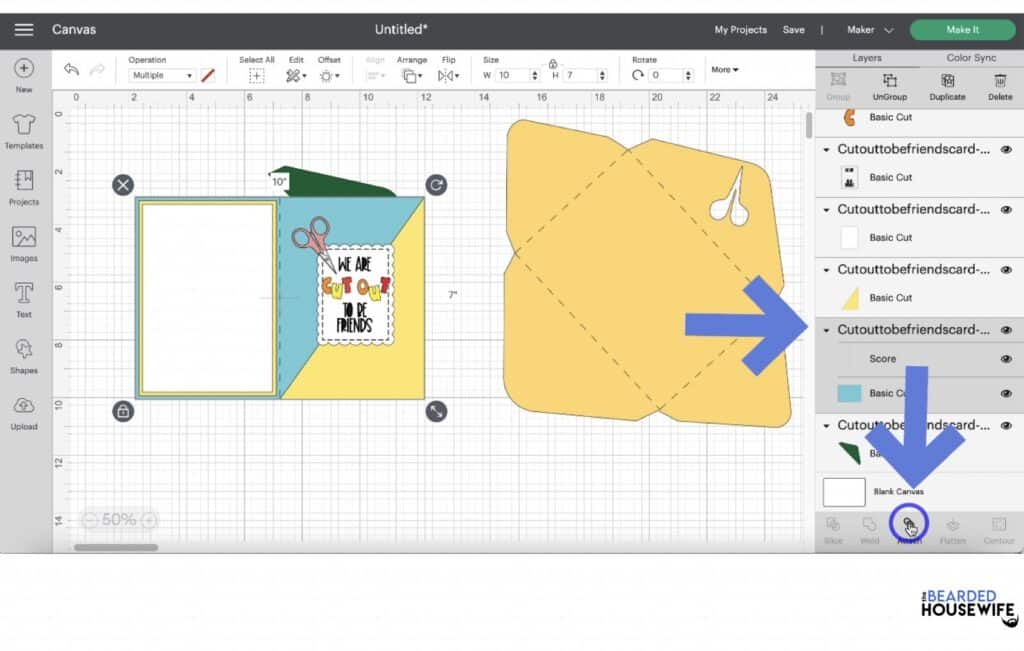
Task: Open the Operation dropdown
Action: (162, 76)
